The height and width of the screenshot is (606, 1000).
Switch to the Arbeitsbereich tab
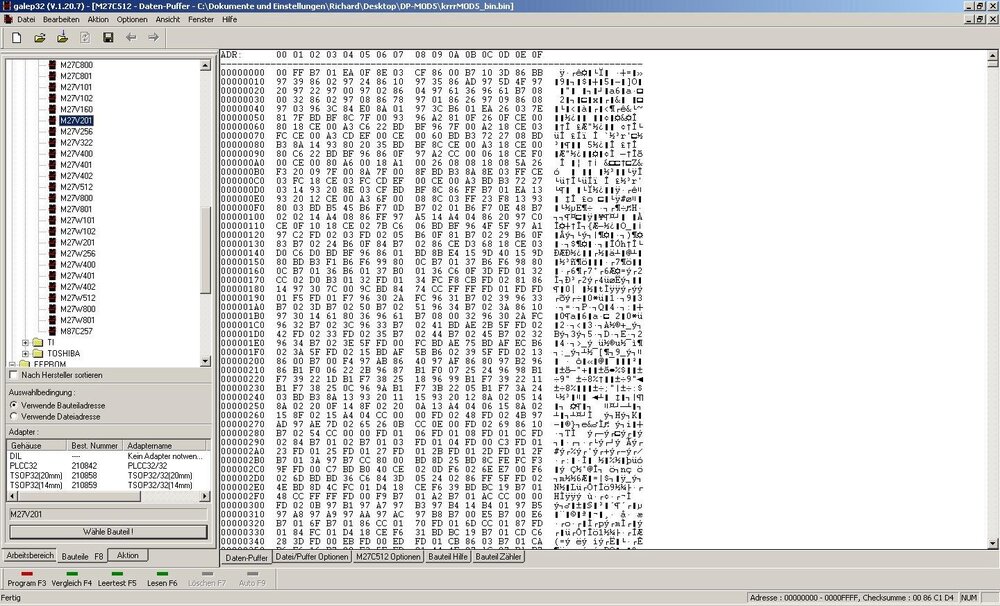tap(30, 556)
